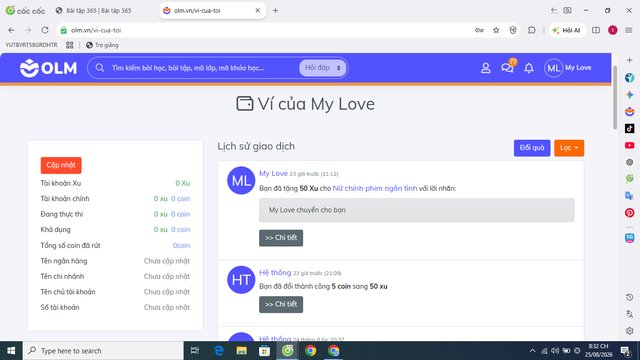Click the 'Tên ngân hàng' row label
Screen dimensions: 640x360
[x=64, y=261]
